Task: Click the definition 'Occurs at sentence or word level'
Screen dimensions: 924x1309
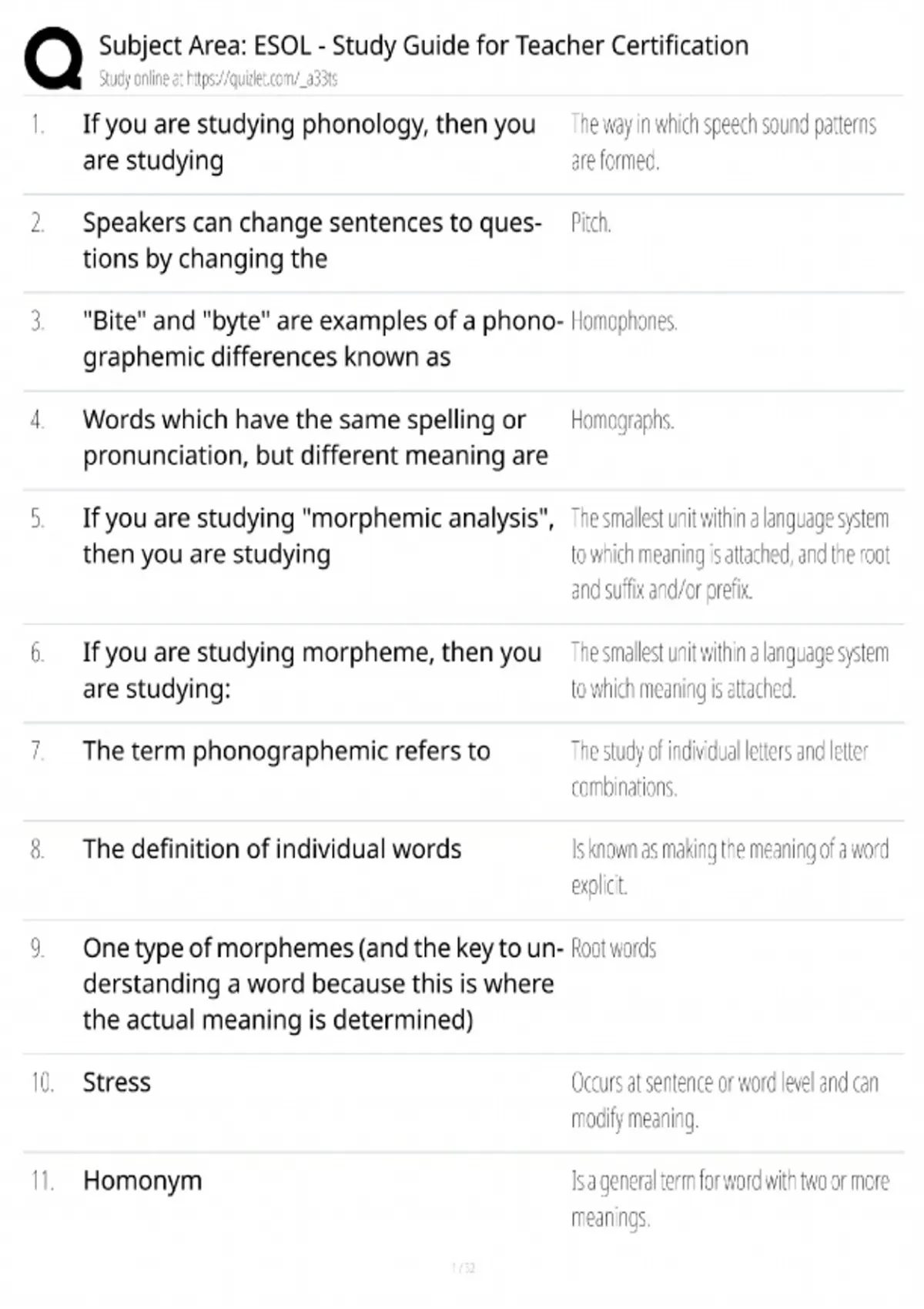Action: tap(724, 1100)
